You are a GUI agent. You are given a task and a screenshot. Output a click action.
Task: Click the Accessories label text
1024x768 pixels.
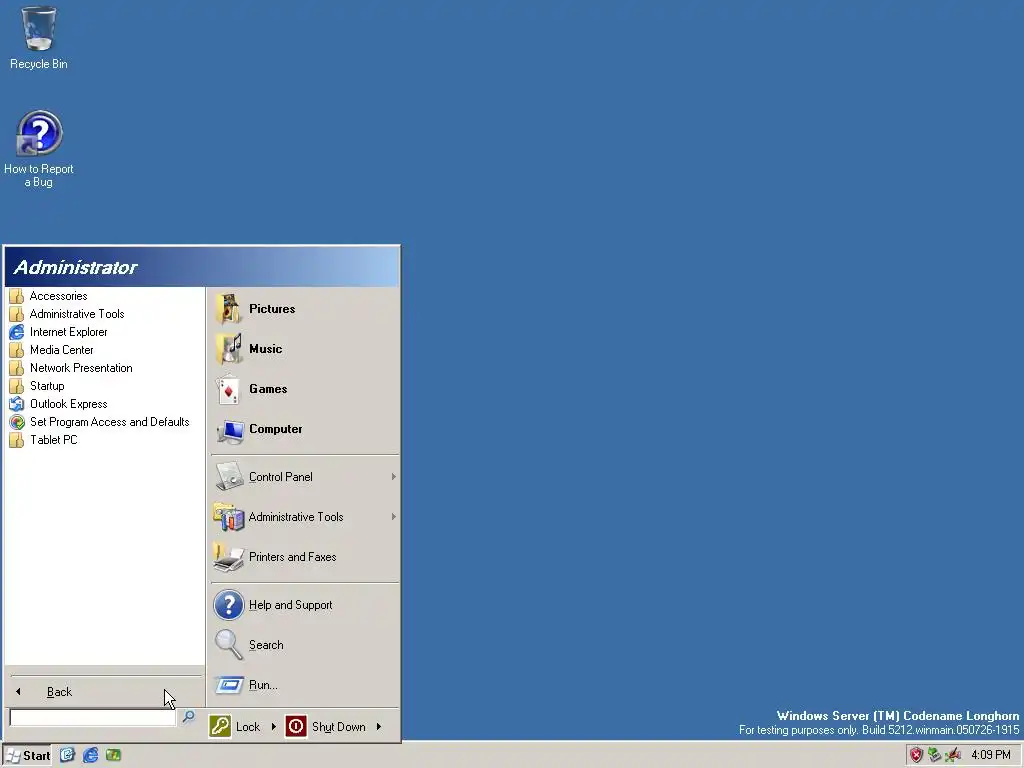click(x=58, y=296)
